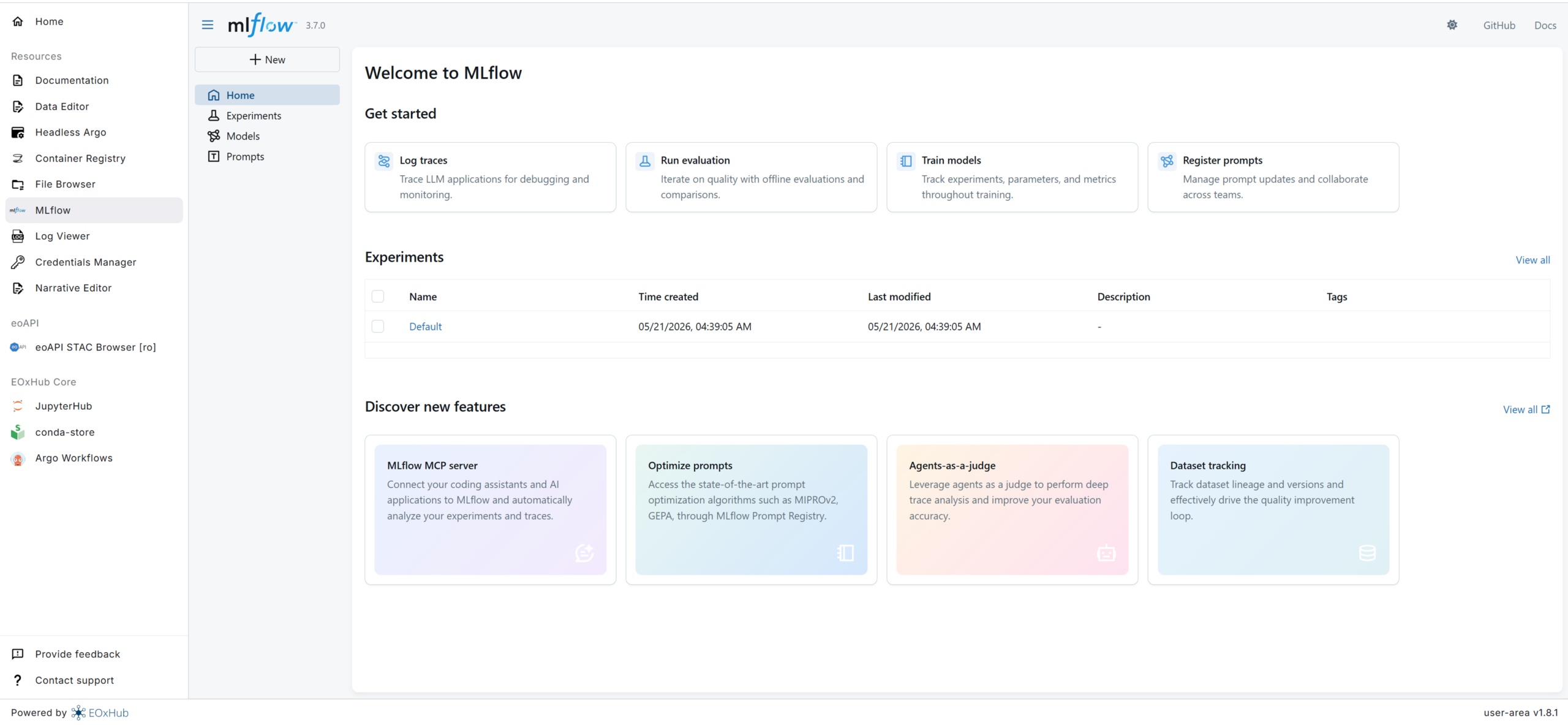Switch theme using the gear icon
This screenshot has width=1568, height=725.
(1452, 25)
